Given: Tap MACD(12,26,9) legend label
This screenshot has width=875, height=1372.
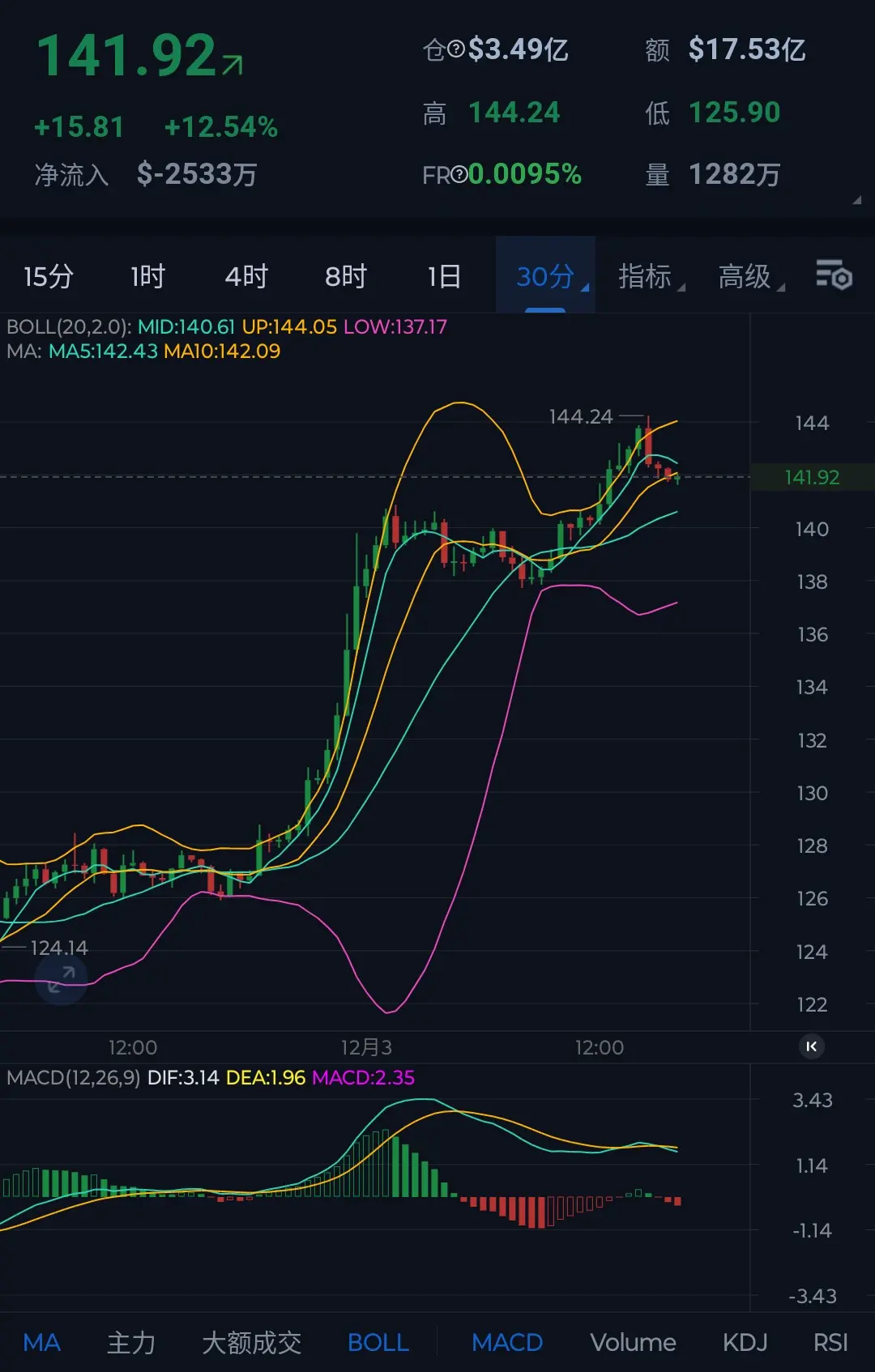Looking at the screenshot, I should (x=74, y=1078).
